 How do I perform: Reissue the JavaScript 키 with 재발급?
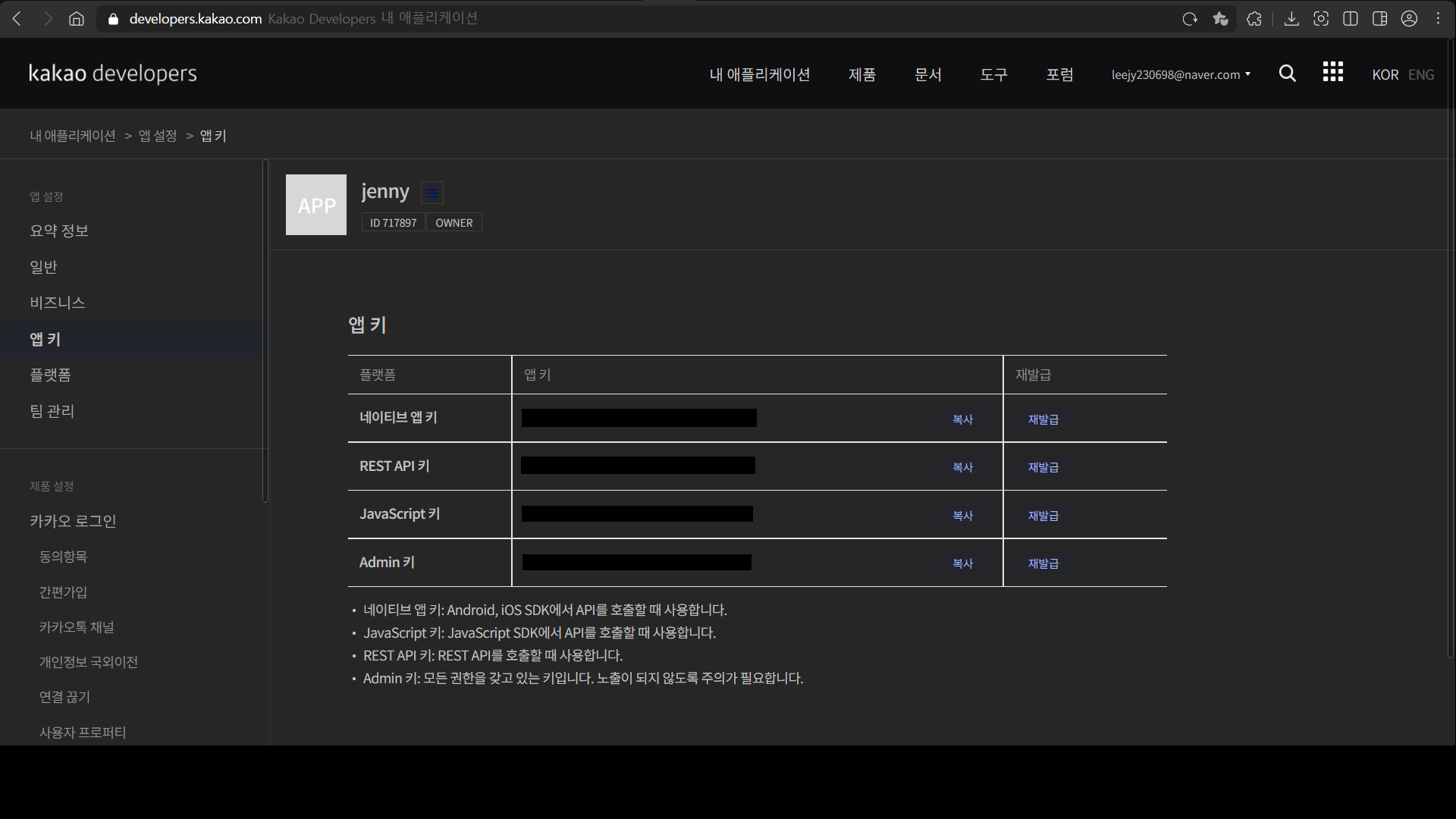click(x=1043, y=516)
